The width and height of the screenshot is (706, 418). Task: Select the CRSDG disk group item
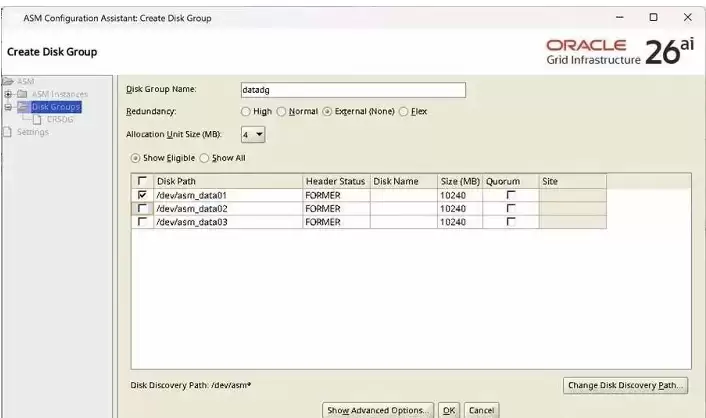click(x=60, y=119)
